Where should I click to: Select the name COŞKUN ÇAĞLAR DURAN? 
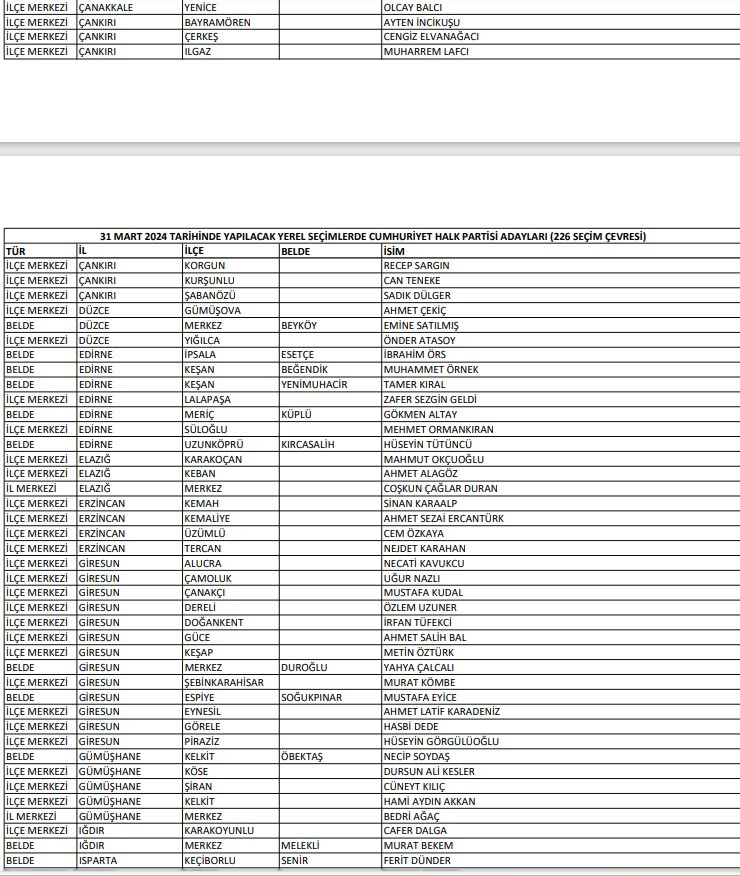coord(440,489)
